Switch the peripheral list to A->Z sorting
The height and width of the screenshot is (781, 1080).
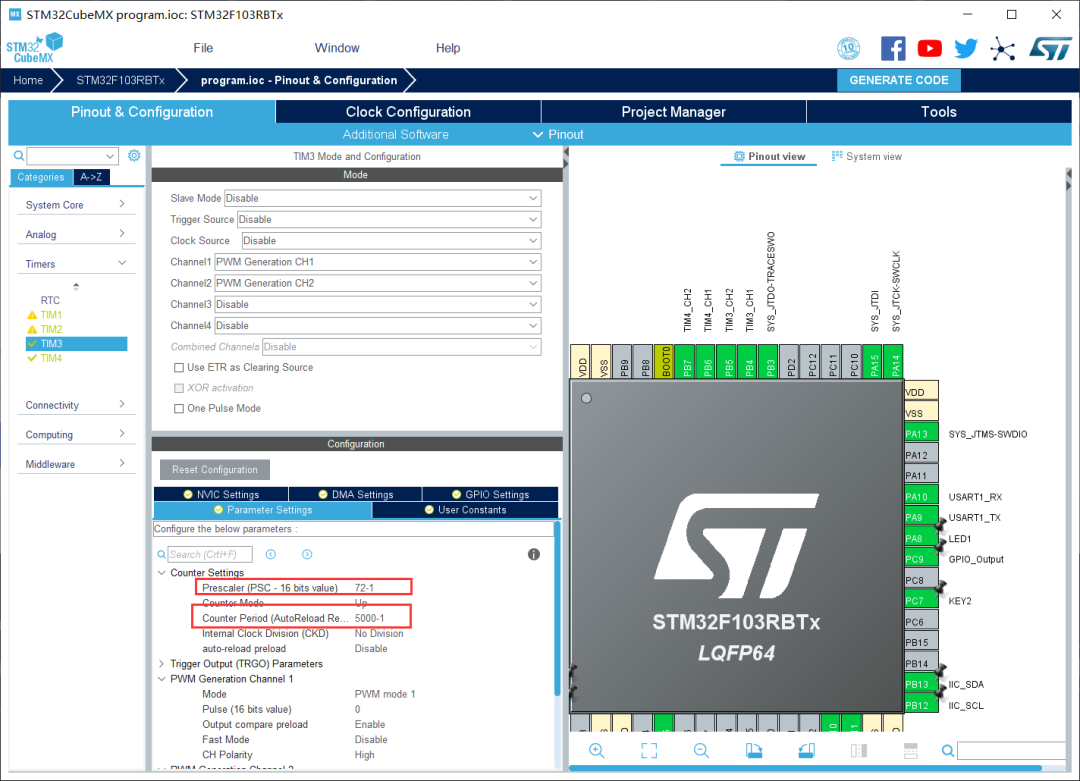[x=91, y=177]
